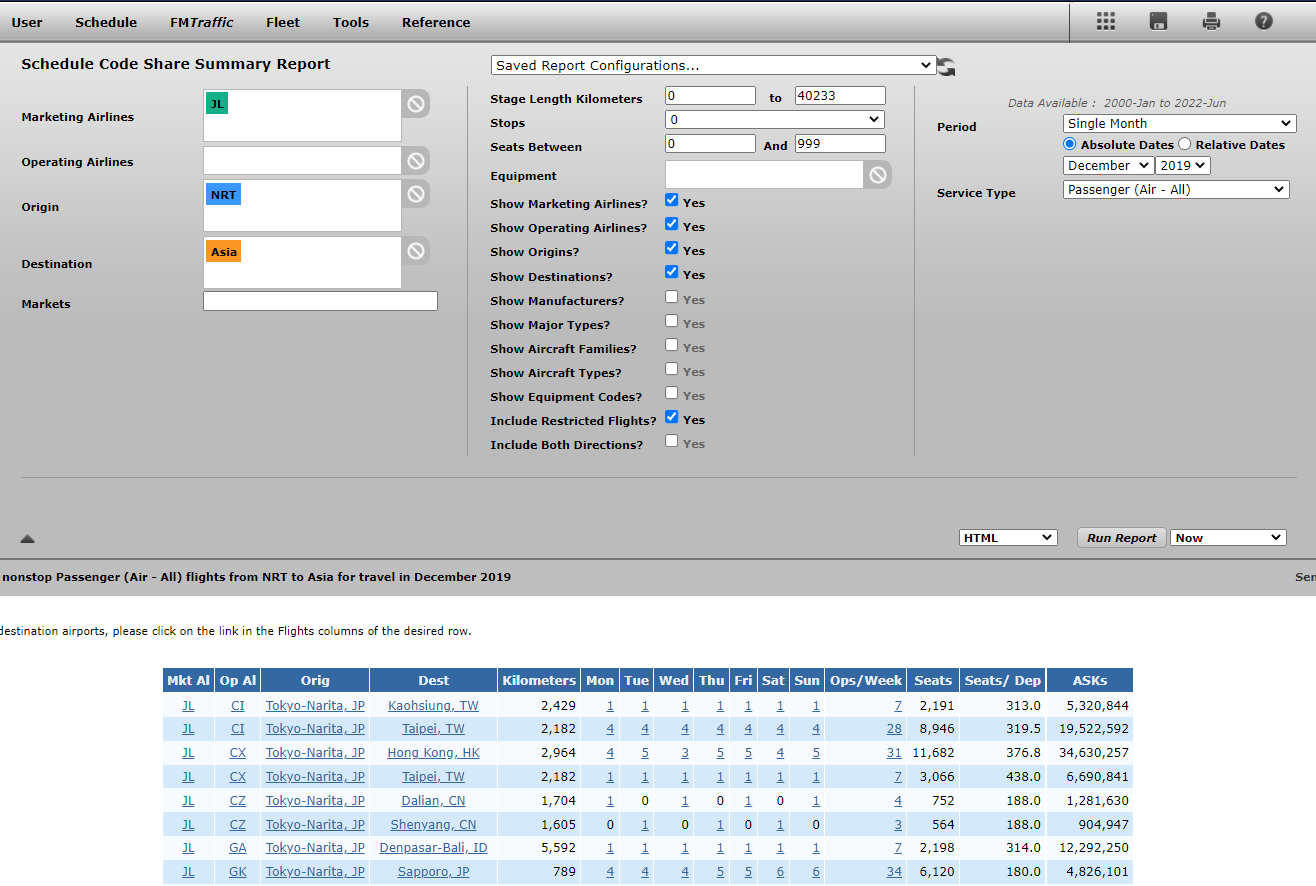Enable Show Major Types checkbox
Viewport: 1316px width, 886px height.
[672, 322]
